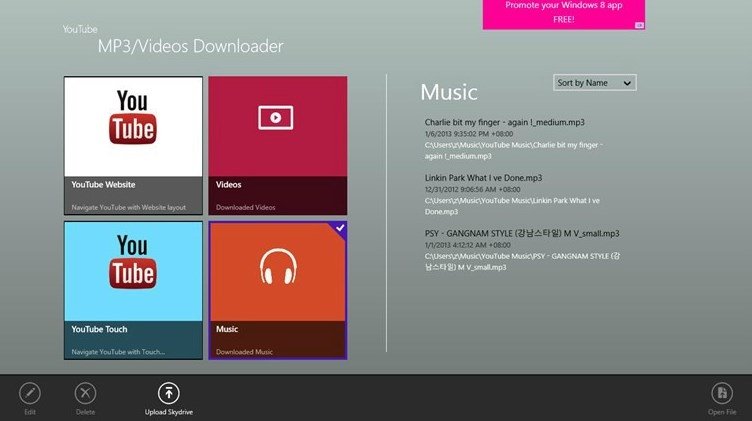Open the Sort by Name dropdown
Viewport: 752px width, 421px height.
tap(595, 82)
